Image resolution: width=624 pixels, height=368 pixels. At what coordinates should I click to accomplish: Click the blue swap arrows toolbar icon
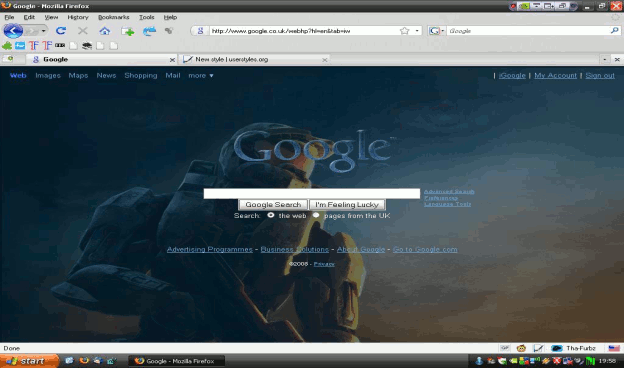(149, 31)
